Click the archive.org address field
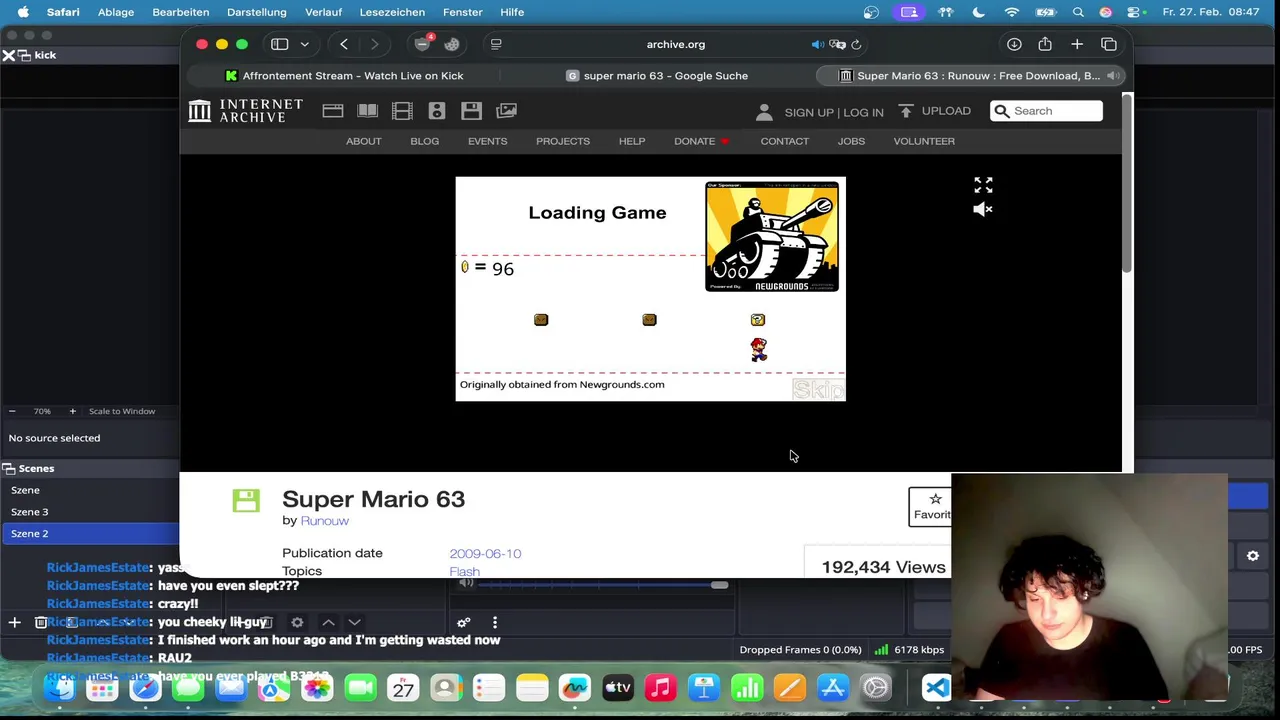 (x=675, y=44)
